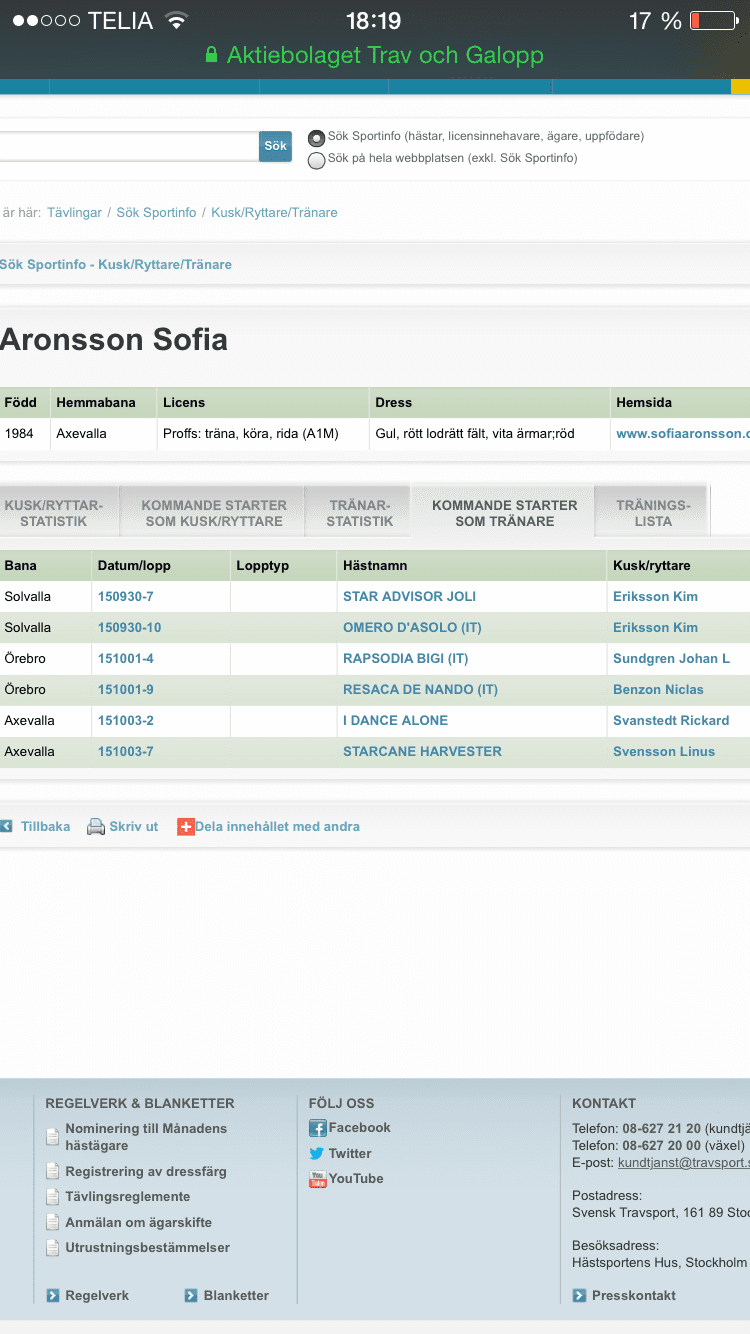Click the red plus share icon
The width and height of the screenshot is (750, 1334).
coord(186,827)
